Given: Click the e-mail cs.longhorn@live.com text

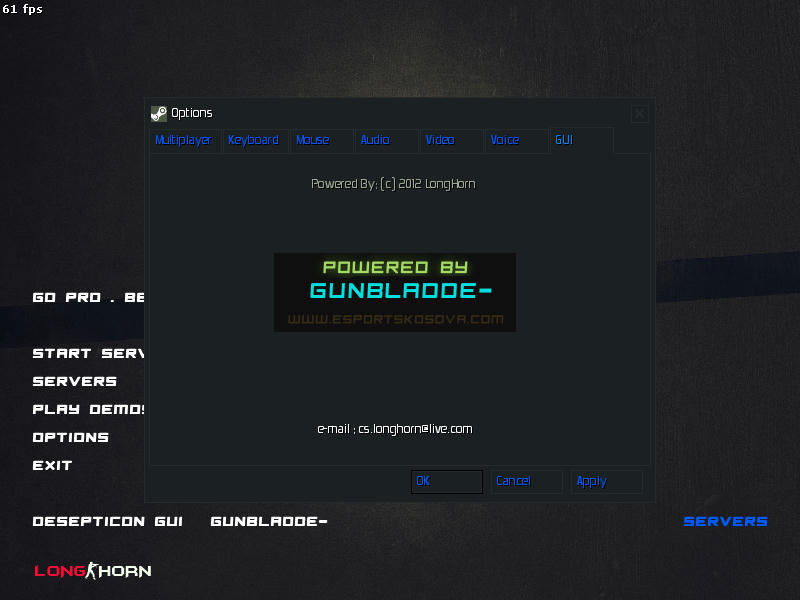Looking at the screenshot, I should point(395,429).
